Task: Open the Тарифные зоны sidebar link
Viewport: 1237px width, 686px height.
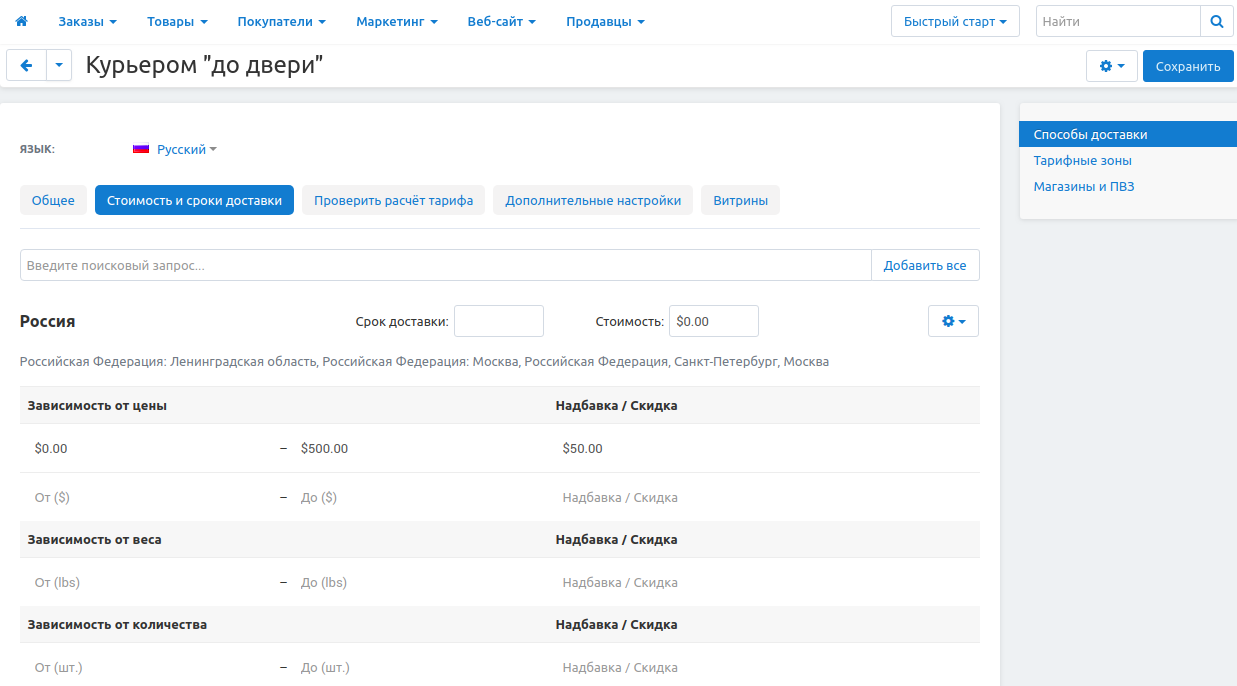Action: (1082, 160)
